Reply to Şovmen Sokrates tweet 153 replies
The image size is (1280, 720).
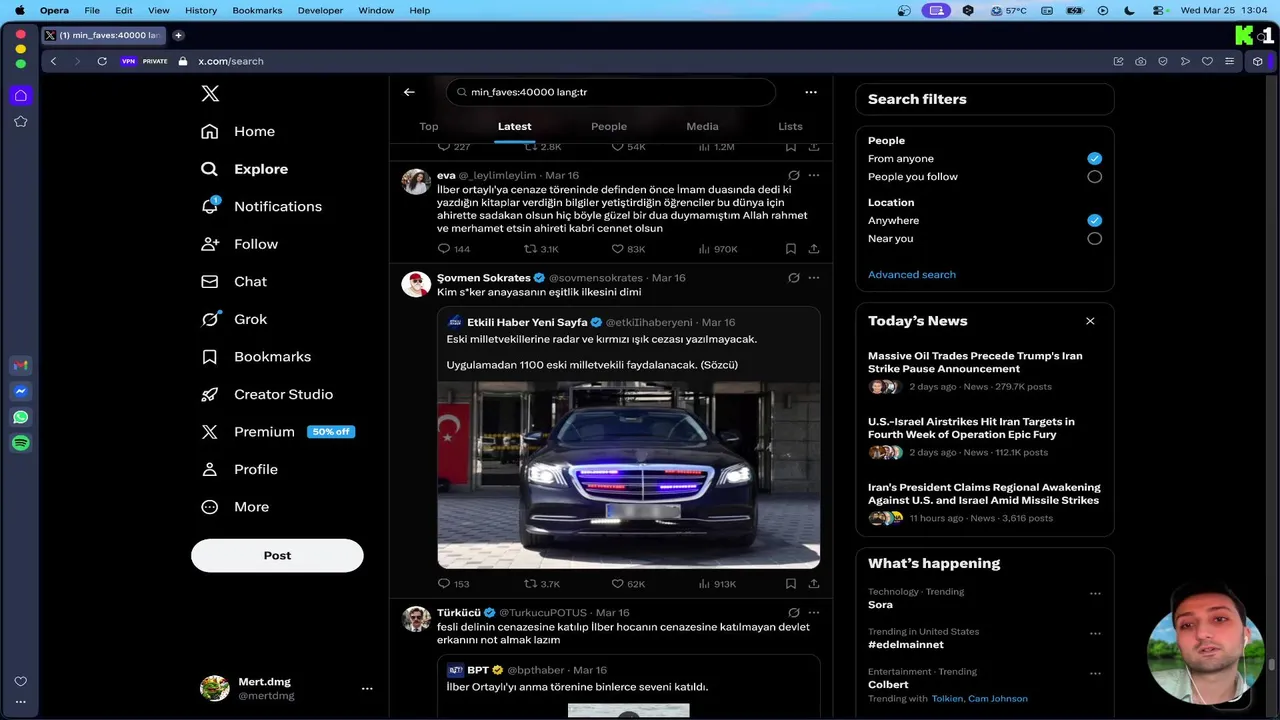point(454,584)
